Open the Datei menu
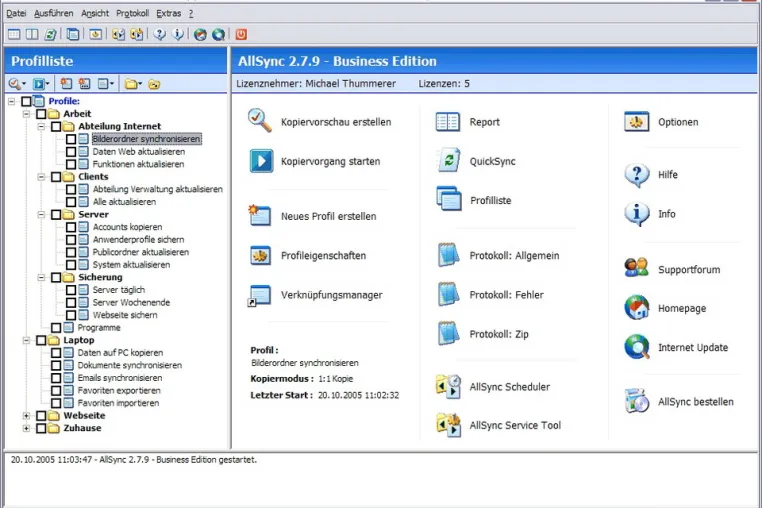This screenshot has width=762, height=508. [16, 14]
